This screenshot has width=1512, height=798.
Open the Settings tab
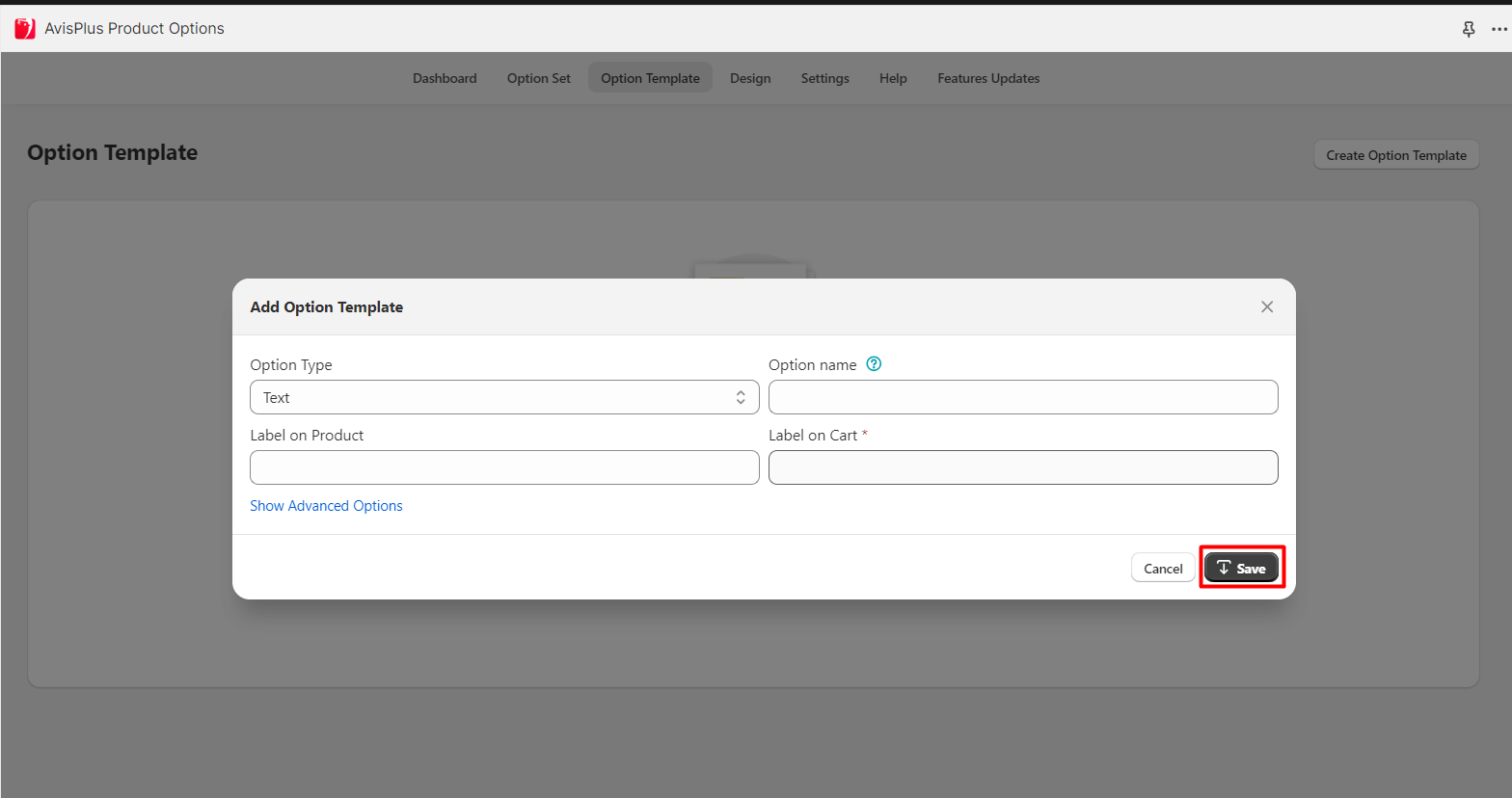tap(824, 78)
